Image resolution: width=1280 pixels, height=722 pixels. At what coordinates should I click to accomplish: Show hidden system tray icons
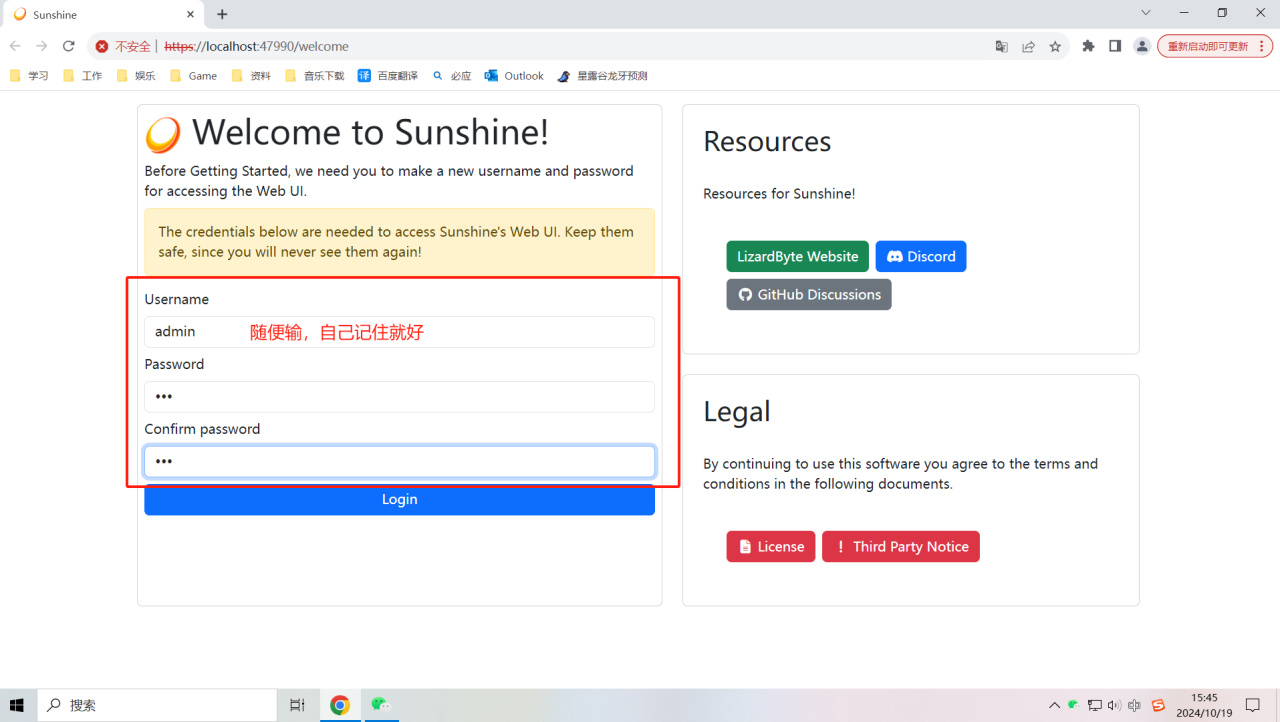[x=1054, y=705]
